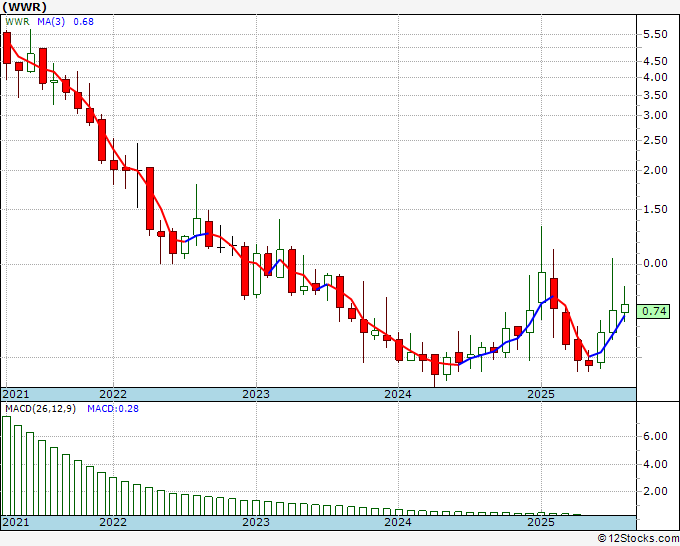Select 2024 on the price chart timeline
Viewport: 680px width, 546px height.
coord(398,394)
